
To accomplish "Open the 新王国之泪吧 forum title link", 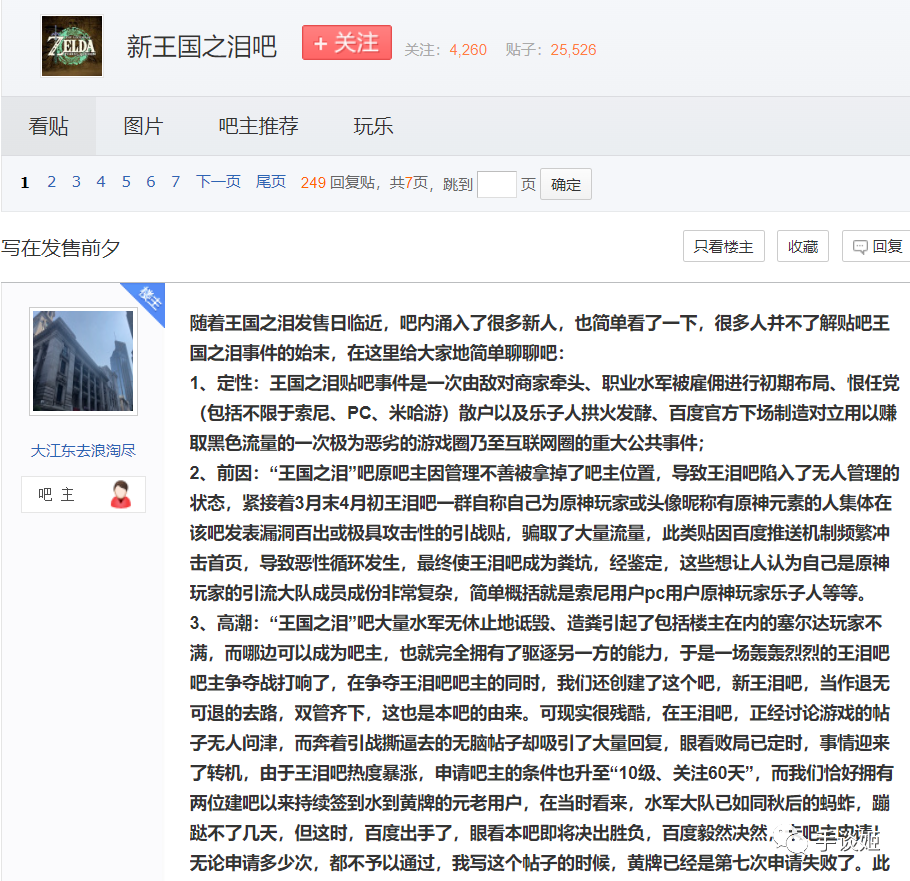I will click(x=201, y=47).
